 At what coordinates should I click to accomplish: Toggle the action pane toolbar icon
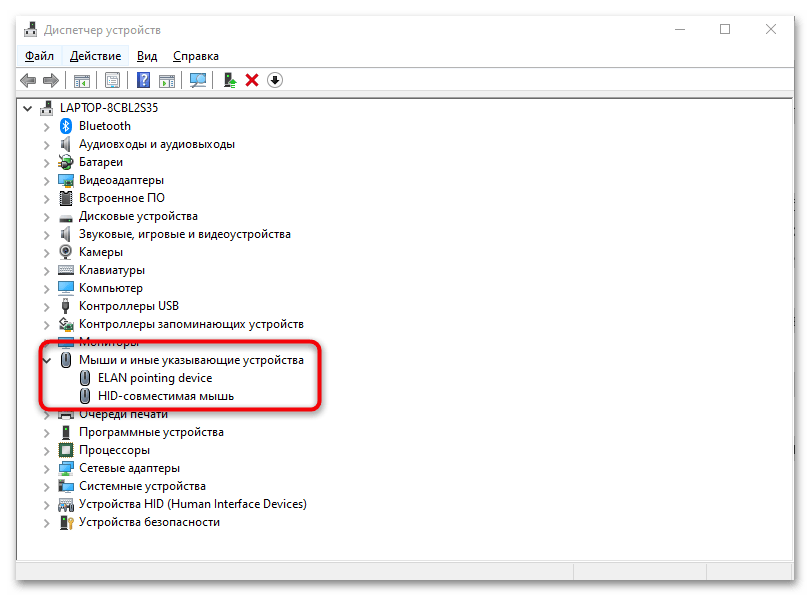(x=167, y=81)
